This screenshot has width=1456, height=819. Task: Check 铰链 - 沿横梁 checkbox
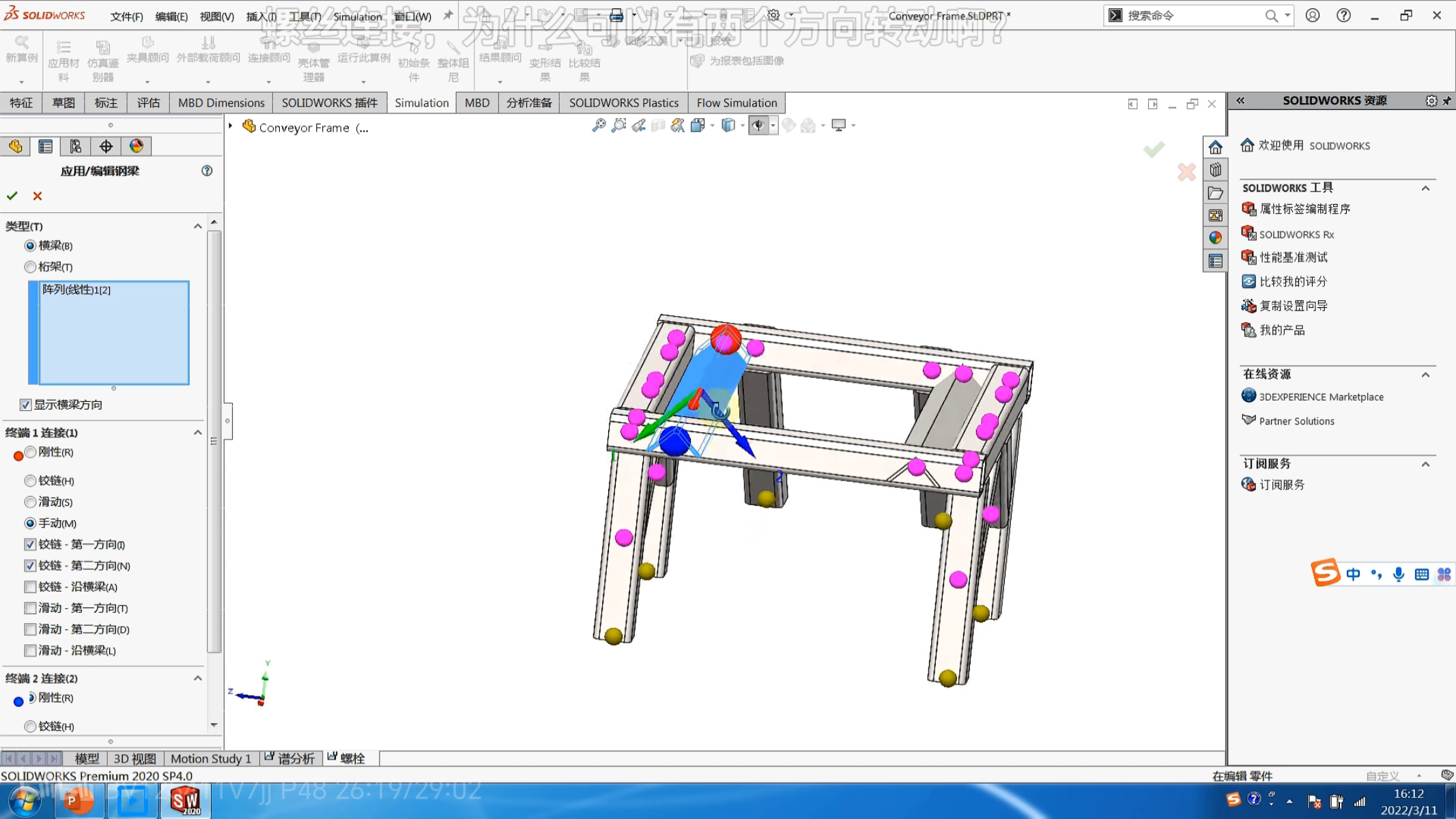(30, 587)
